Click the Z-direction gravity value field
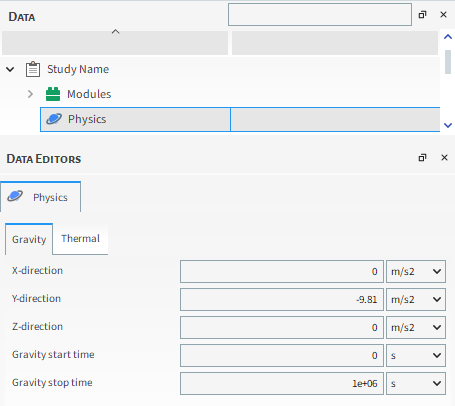 point(282,328)
